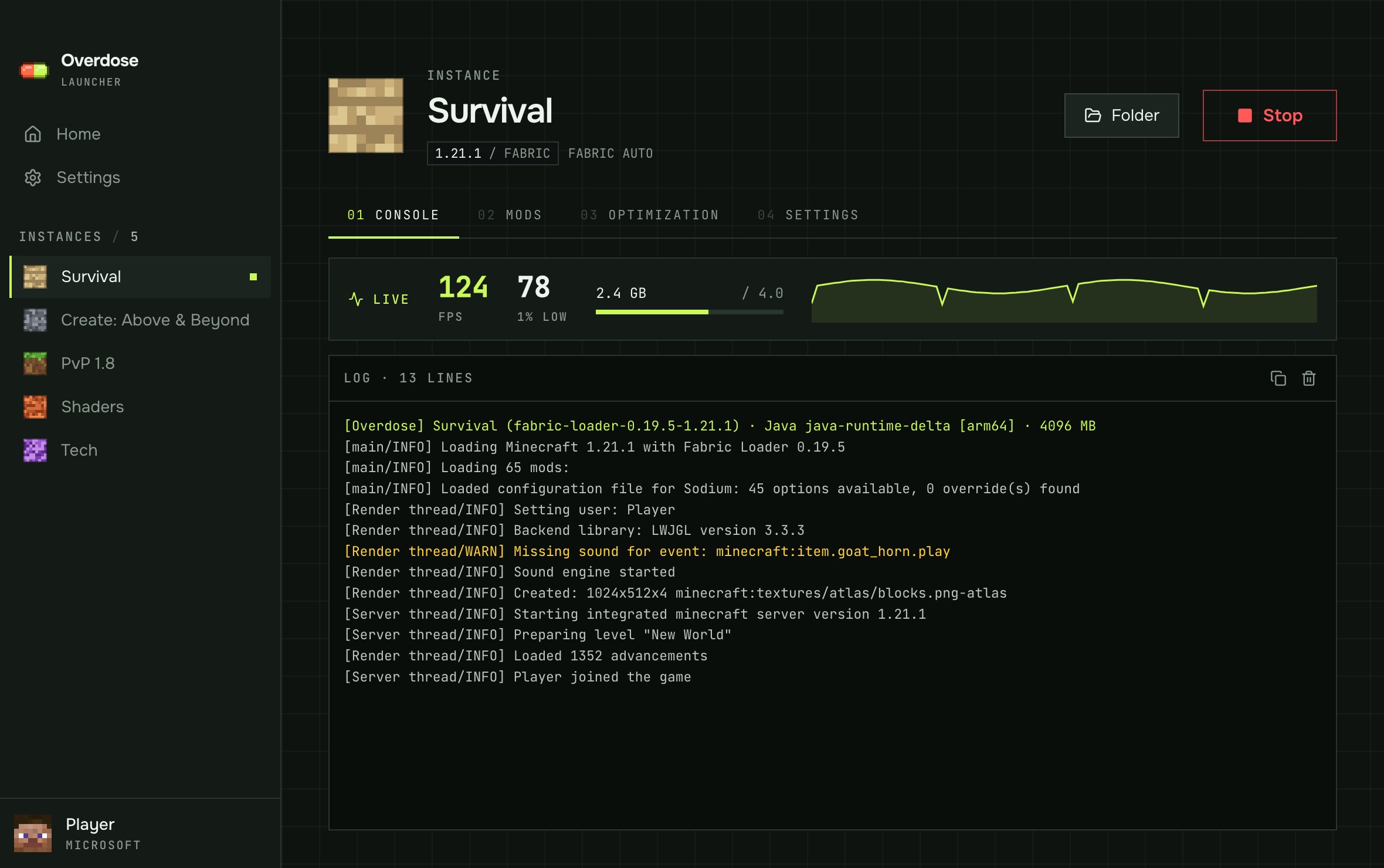Click the 'Preparing level "New World"' log line

pyautogui.click(x=537, y=635)
